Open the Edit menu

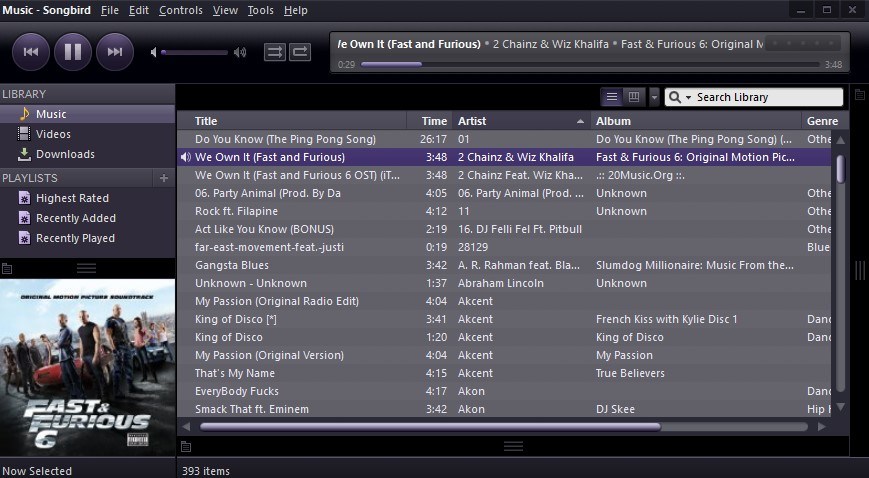(139, 11)
